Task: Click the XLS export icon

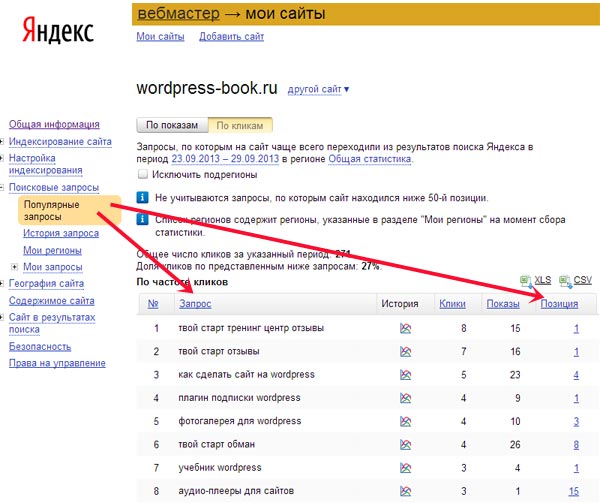Action: (x=526, y=281)
